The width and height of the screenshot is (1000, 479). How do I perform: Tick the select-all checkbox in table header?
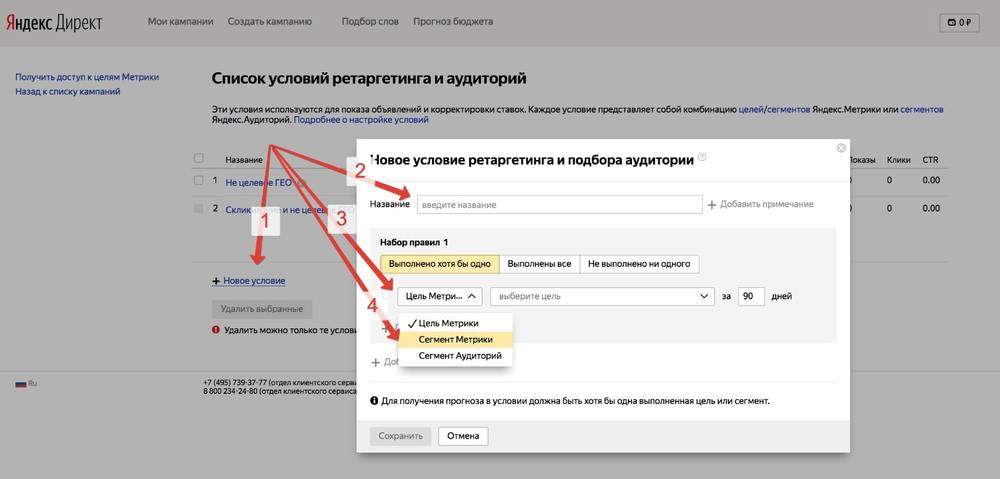(198, 158)
